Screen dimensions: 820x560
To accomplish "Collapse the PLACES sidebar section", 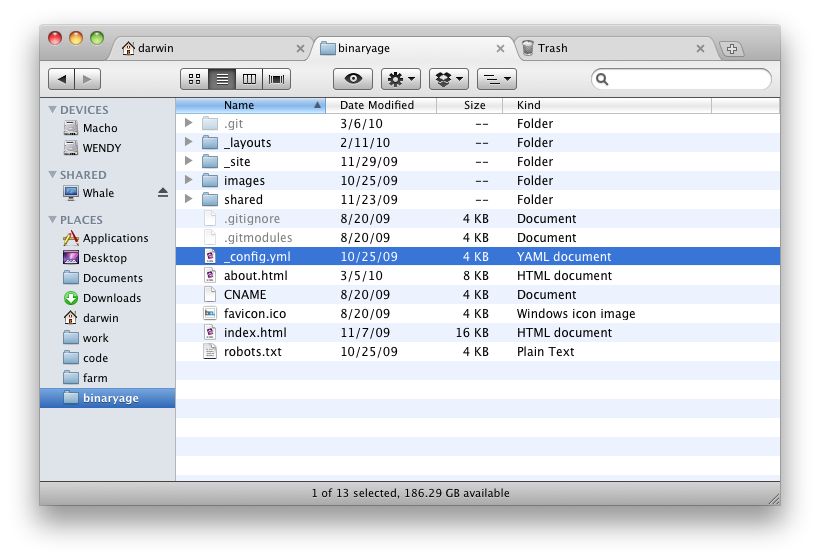I will click(x=52, y=220).
